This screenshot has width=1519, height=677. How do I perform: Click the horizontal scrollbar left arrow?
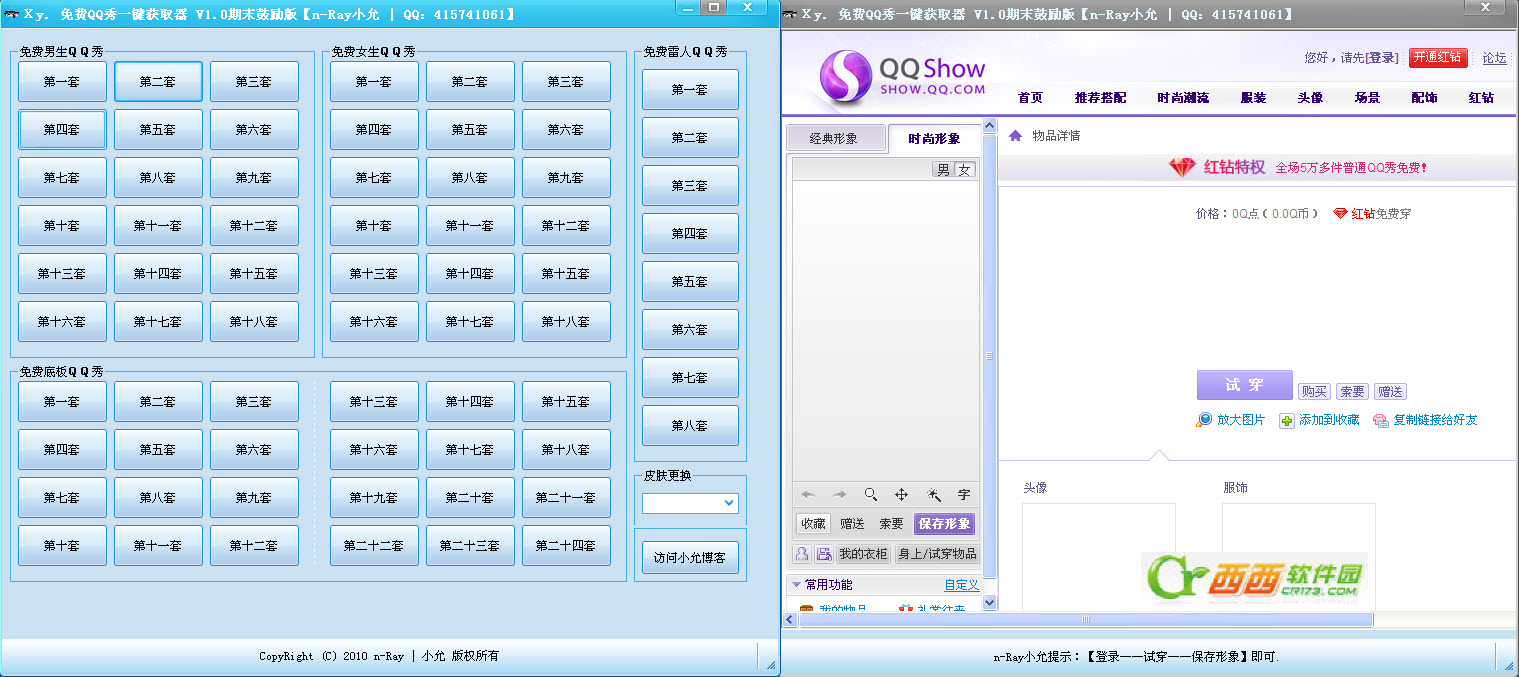pos(790,620)
